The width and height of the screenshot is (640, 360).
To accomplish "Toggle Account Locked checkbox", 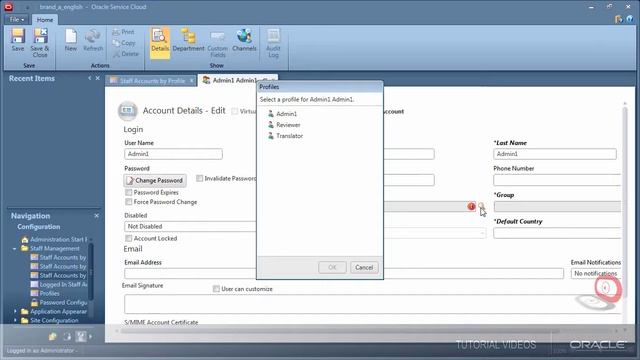I will [129, 238].
